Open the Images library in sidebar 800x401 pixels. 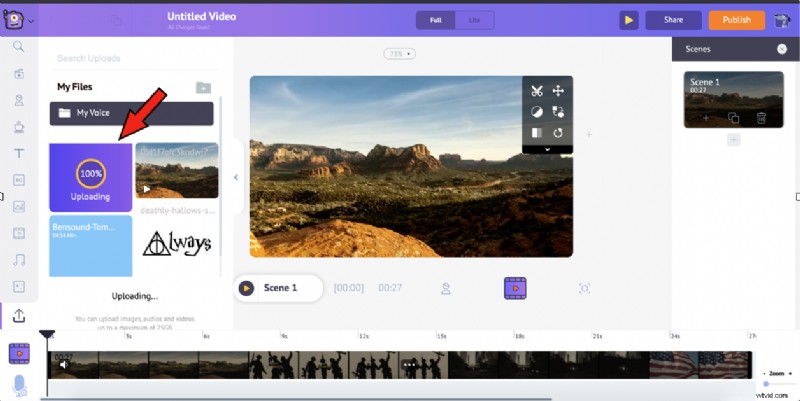click(x=19, y=207)
